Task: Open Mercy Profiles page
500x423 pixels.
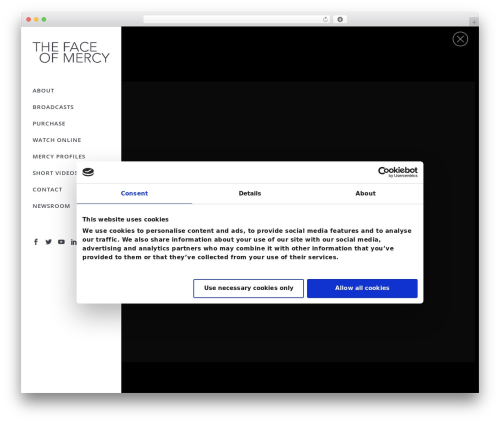Action: click(59, 157)
